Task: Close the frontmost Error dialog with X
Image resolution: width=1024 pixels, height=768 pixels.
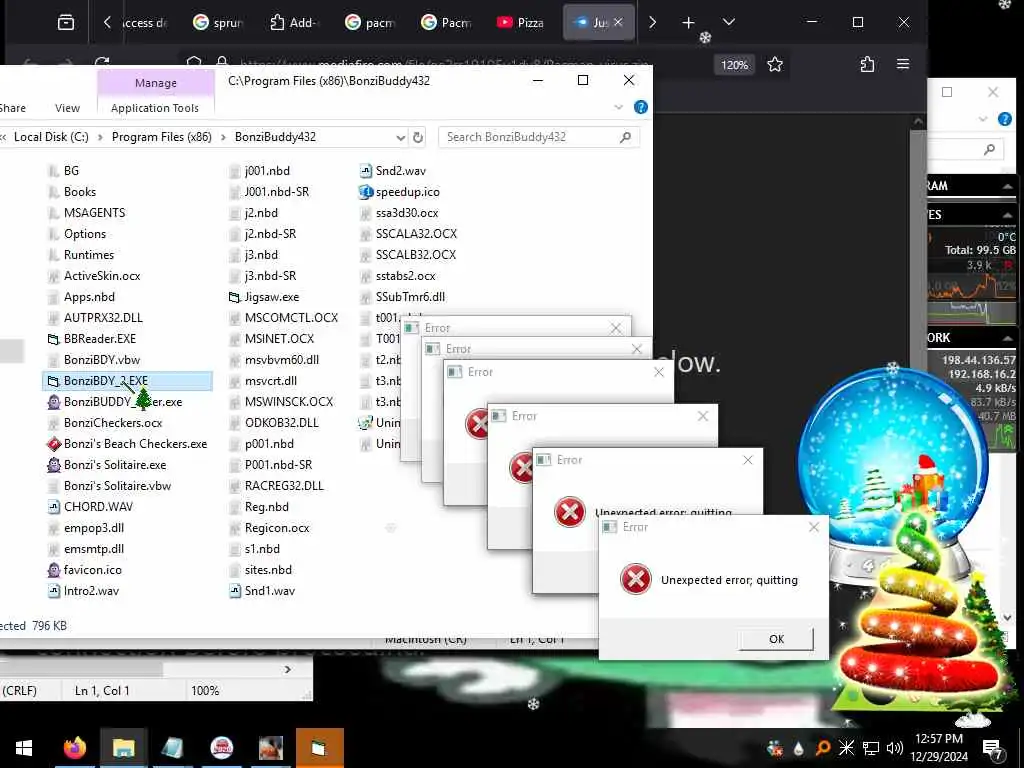Action: (x=814, y=527)
